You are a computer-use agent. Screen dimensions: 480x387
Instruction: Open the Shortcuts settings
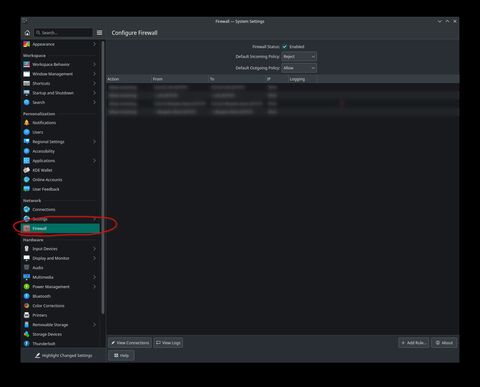click(60, 83)
